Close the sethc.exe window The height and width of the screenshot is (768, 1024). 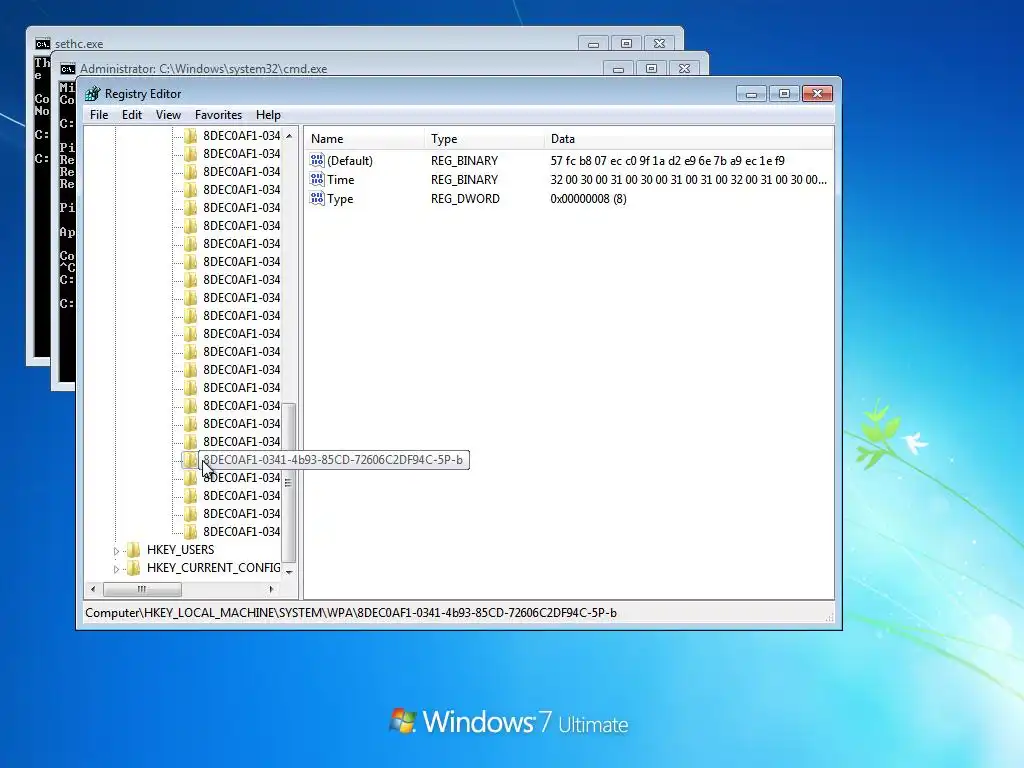coord(660,44)
